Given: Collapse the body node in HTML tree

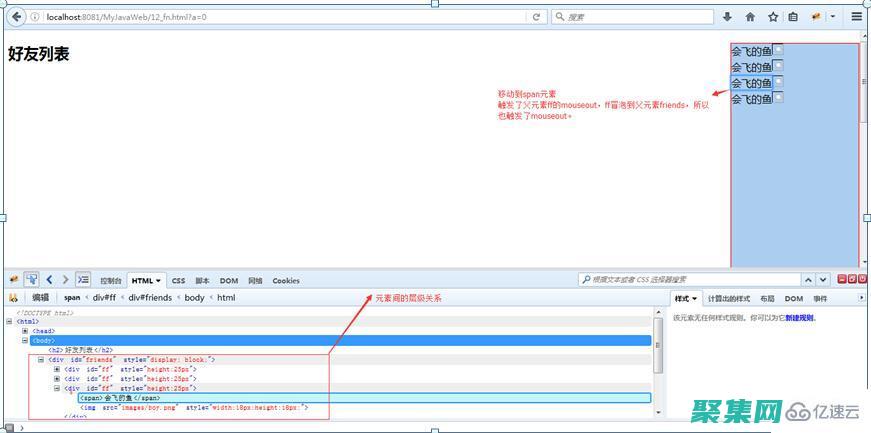Looking at the screenshot, I should click(x=25, y=340).
